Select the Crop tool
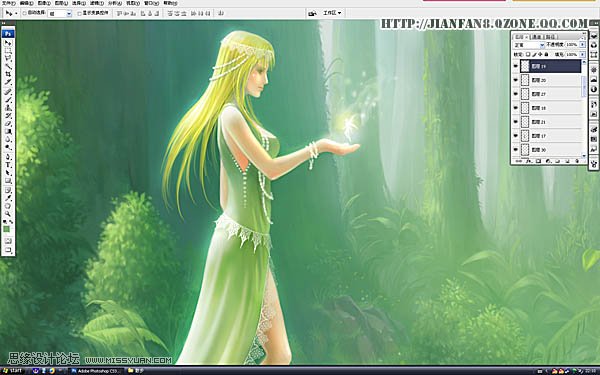600x375 pixels. coord(8,74)
